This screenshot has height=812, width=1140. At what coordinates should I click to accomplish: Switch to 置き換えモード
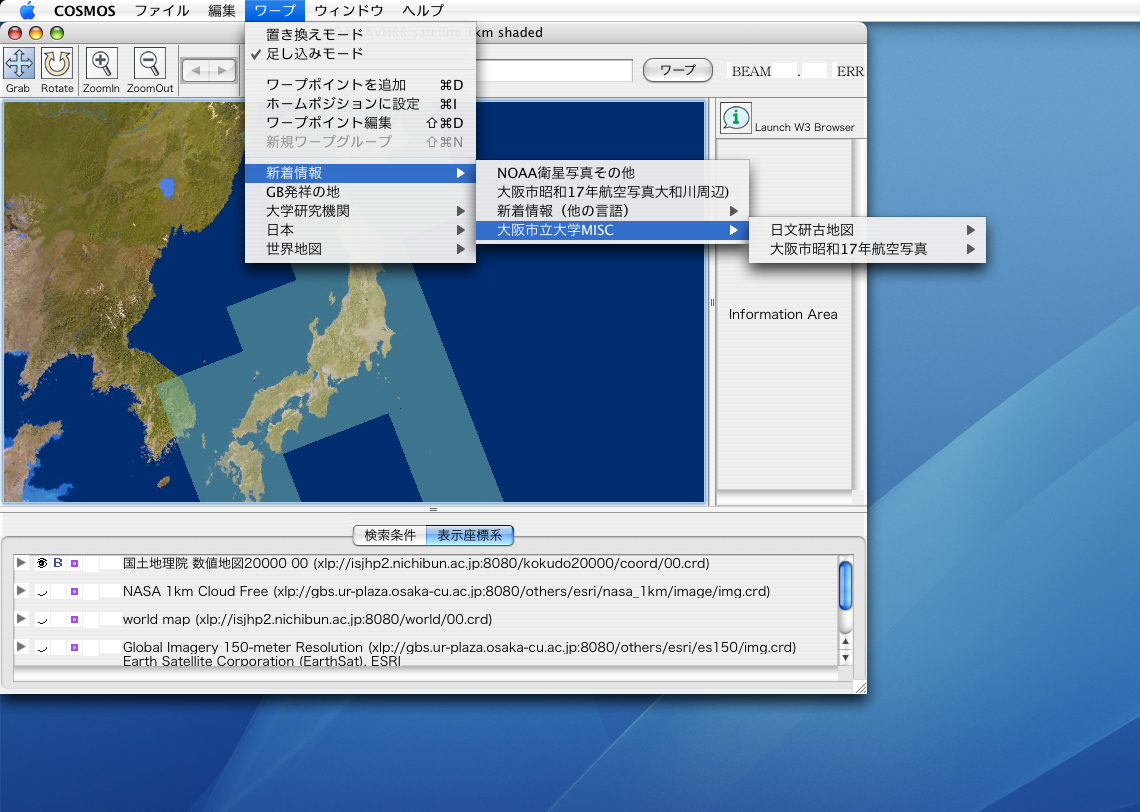(x=361, y=34)
